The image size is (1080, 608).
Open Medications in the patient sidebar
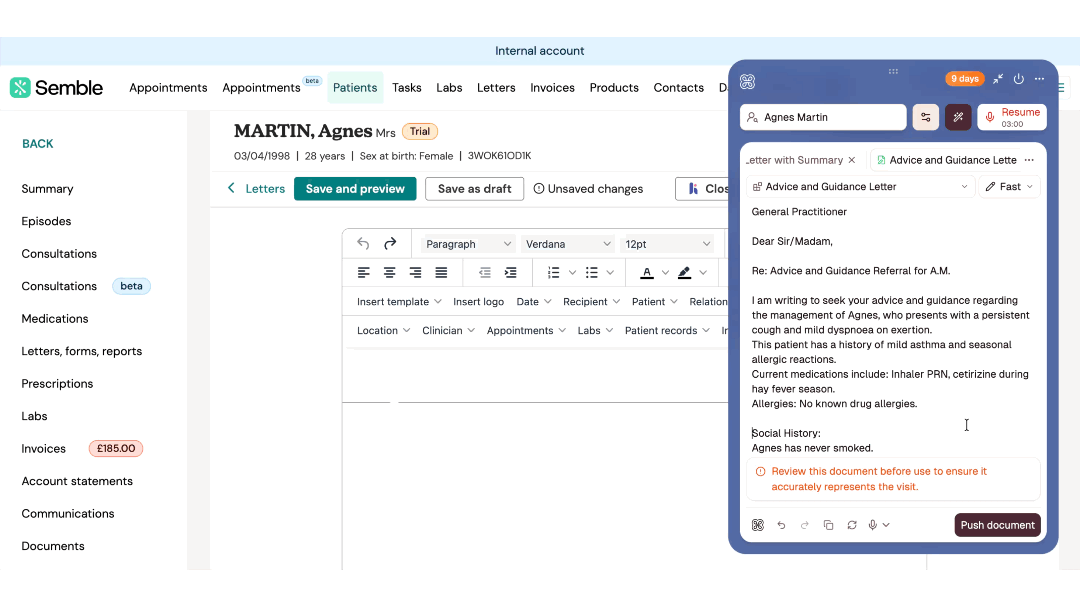[55, 319]
